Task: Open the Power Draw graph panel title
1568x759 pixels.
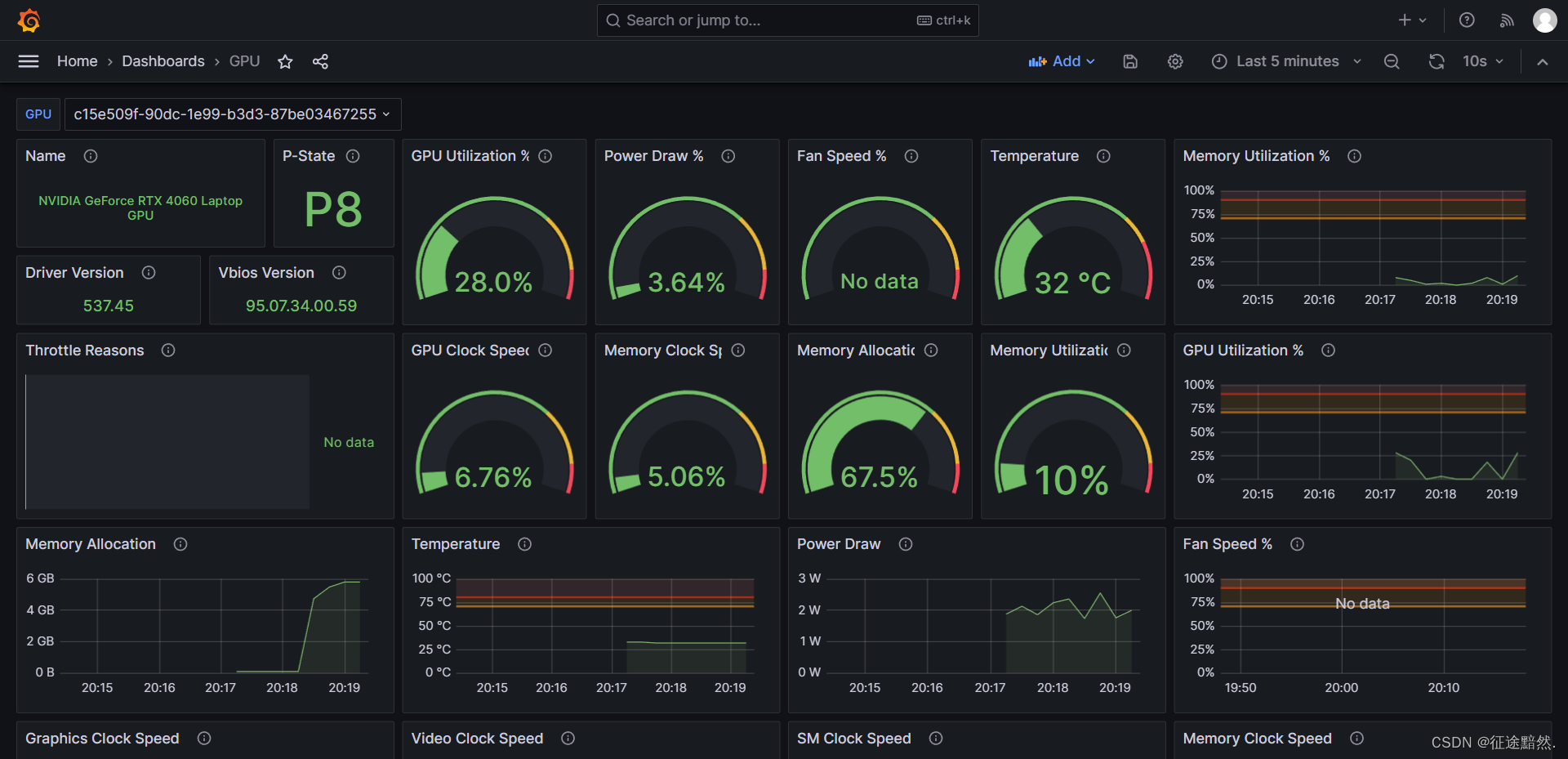Action: pyautogui.click(x=839, y=544)
